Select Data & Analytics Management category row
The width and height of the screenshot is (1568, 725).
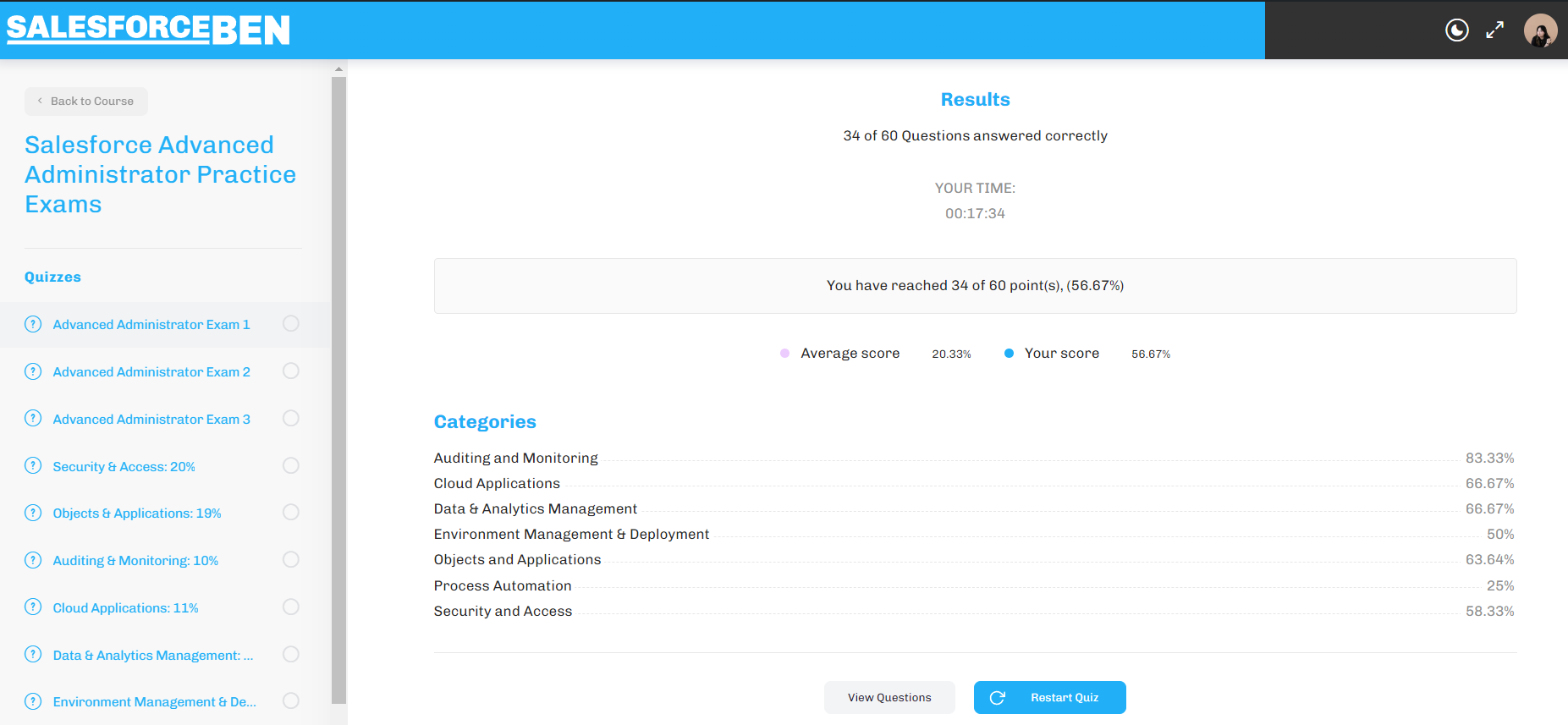[974, 508]
